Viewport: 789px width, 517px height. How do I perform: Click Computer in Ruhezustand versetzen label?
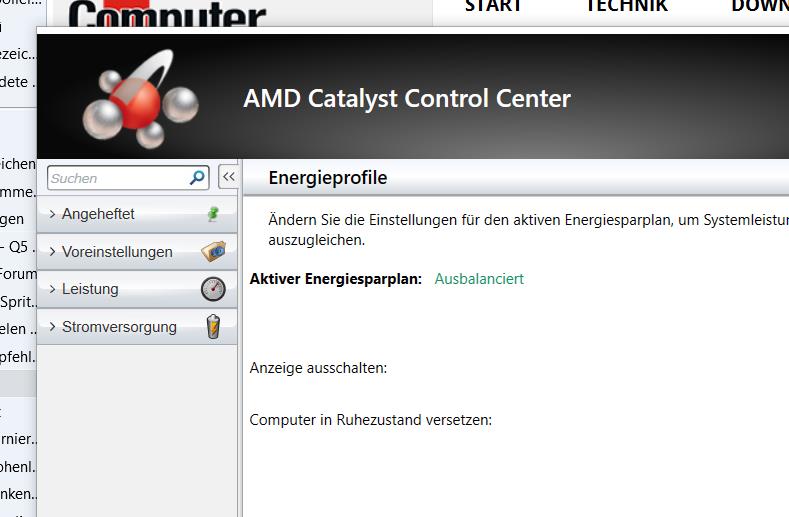coord(370,420)
